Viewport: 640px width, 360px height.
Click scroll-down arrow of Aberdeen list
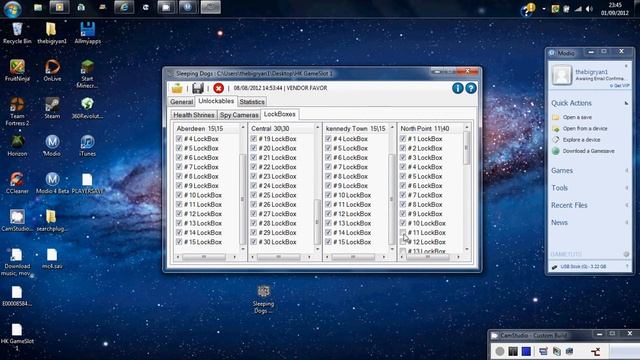tap(242, 249)
